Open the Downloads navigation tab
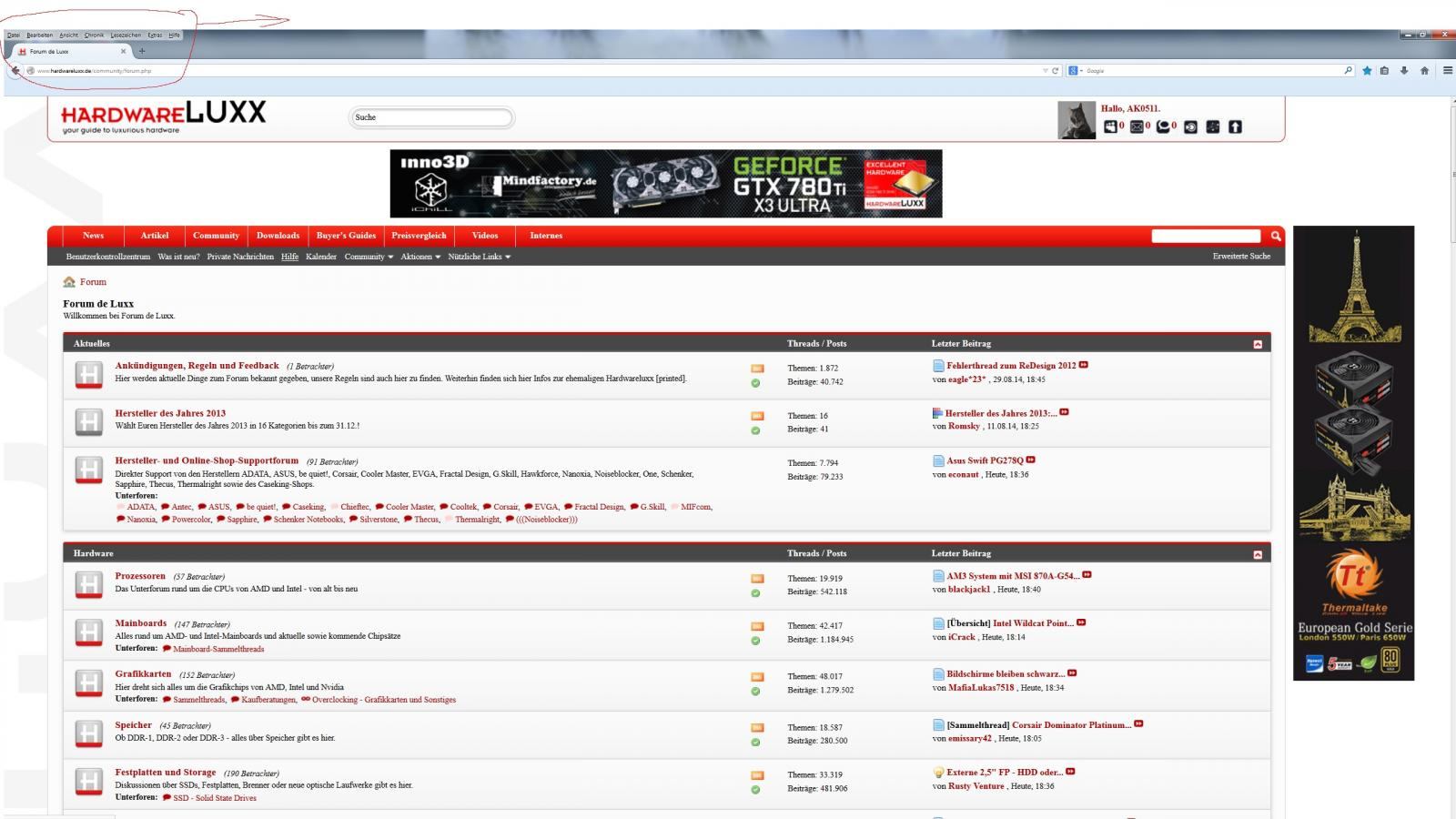 (x=278, y=236)
